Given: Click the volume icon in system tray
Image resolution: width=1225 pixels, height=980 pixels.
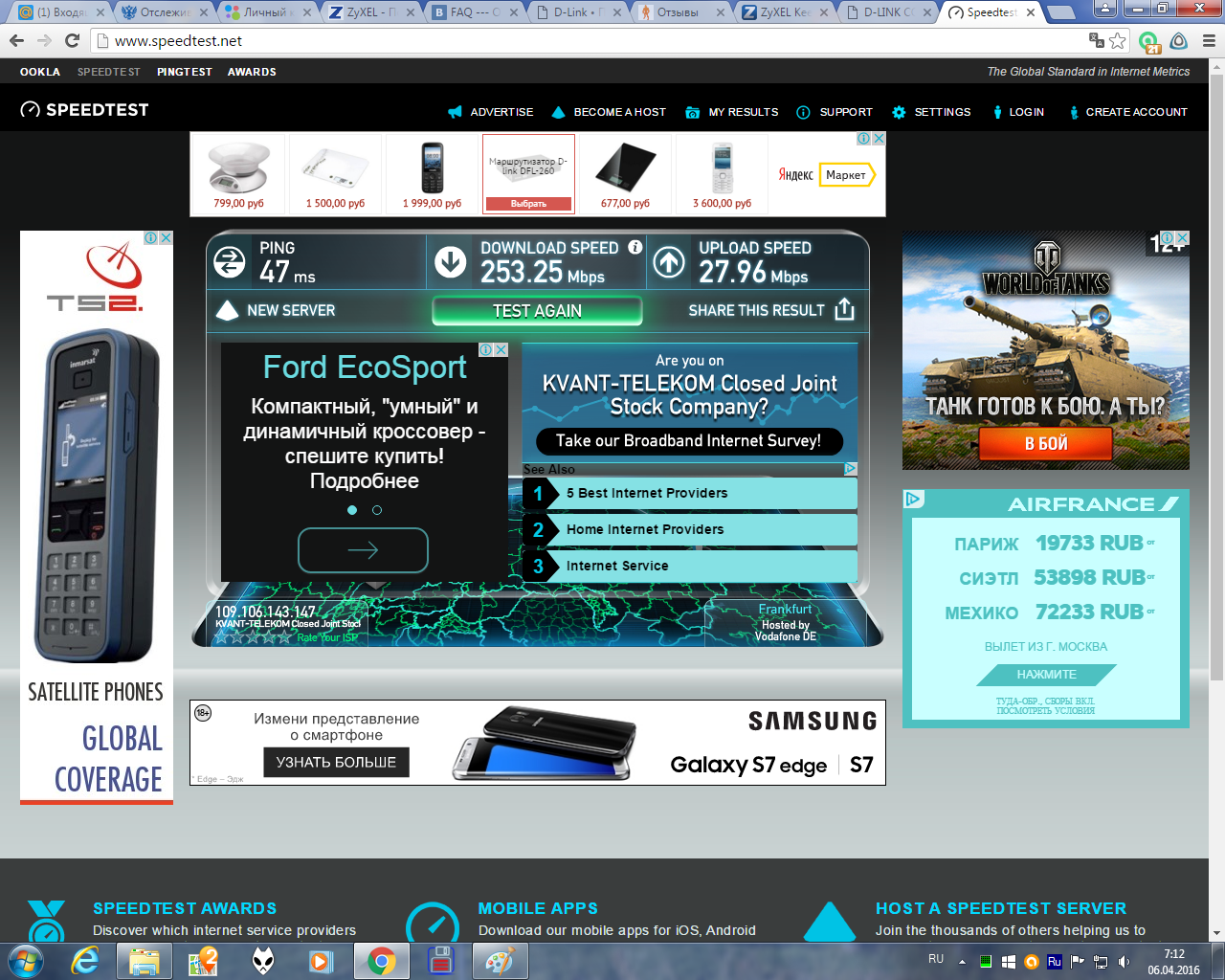Looking at the screenshot, I should [x=1124, y=962].
